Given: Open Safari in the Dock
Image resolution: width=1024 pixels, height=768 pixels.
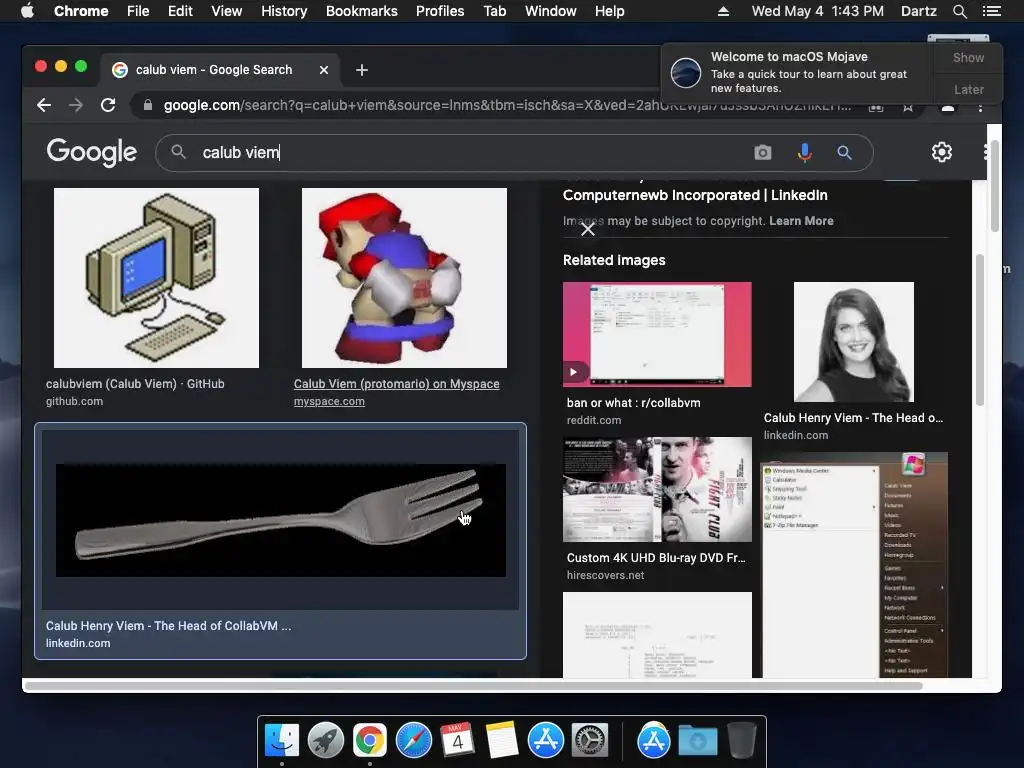Looking at the screenshot, I should (x=413, y=741).
